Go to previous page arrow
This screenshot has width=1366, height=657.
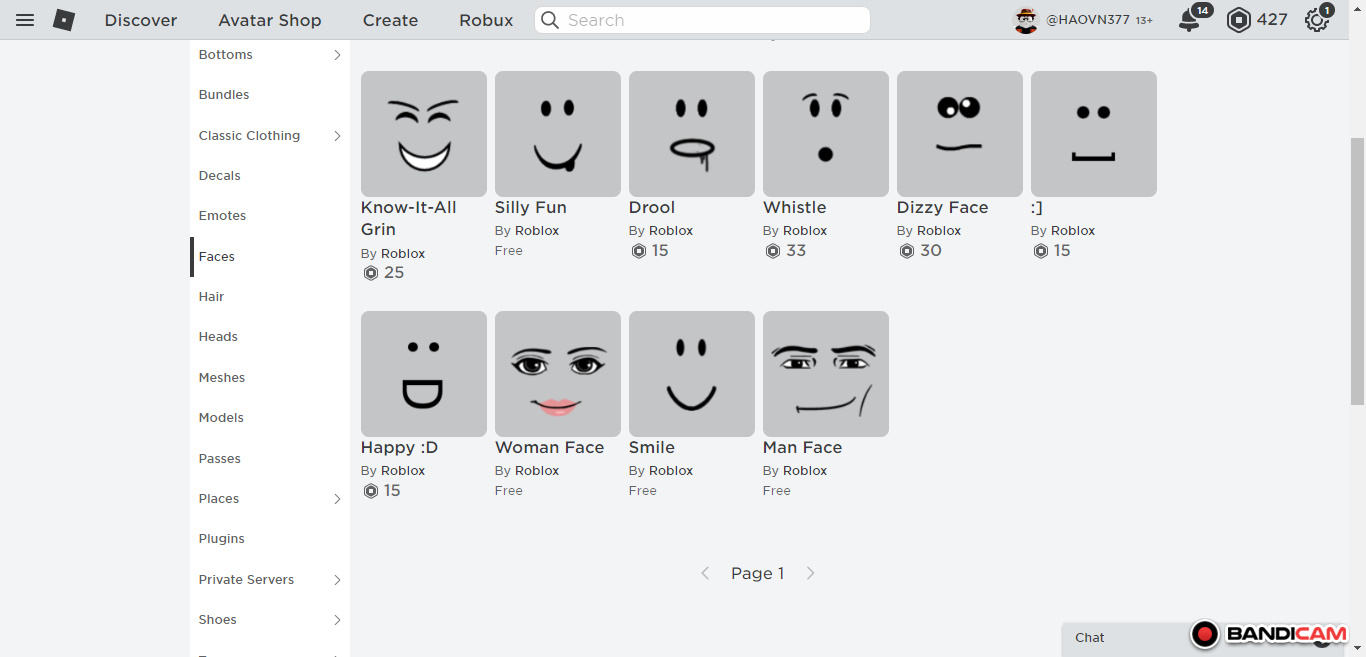[x=705, y=573]
